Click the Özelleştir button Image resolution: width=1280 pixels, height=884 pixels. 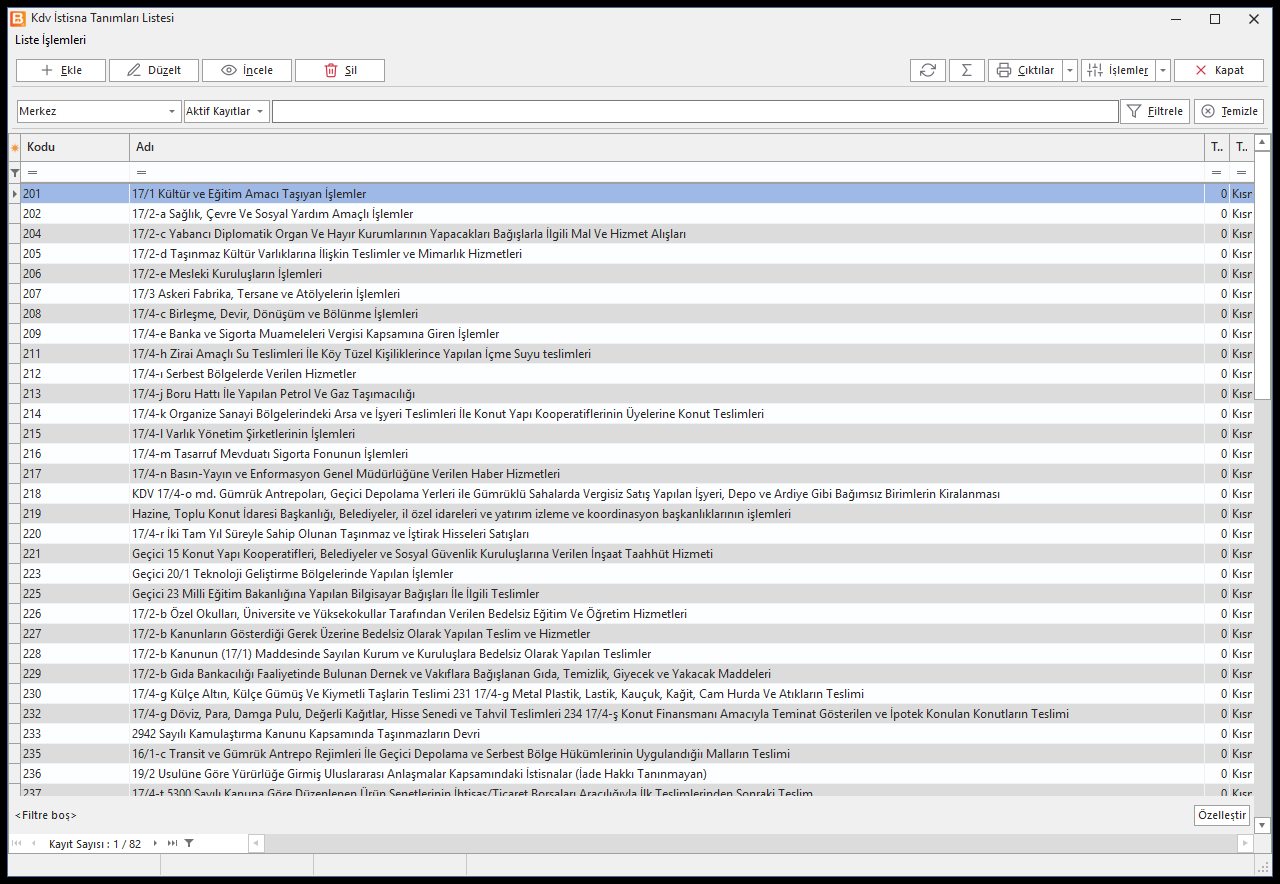[1222, 815]
